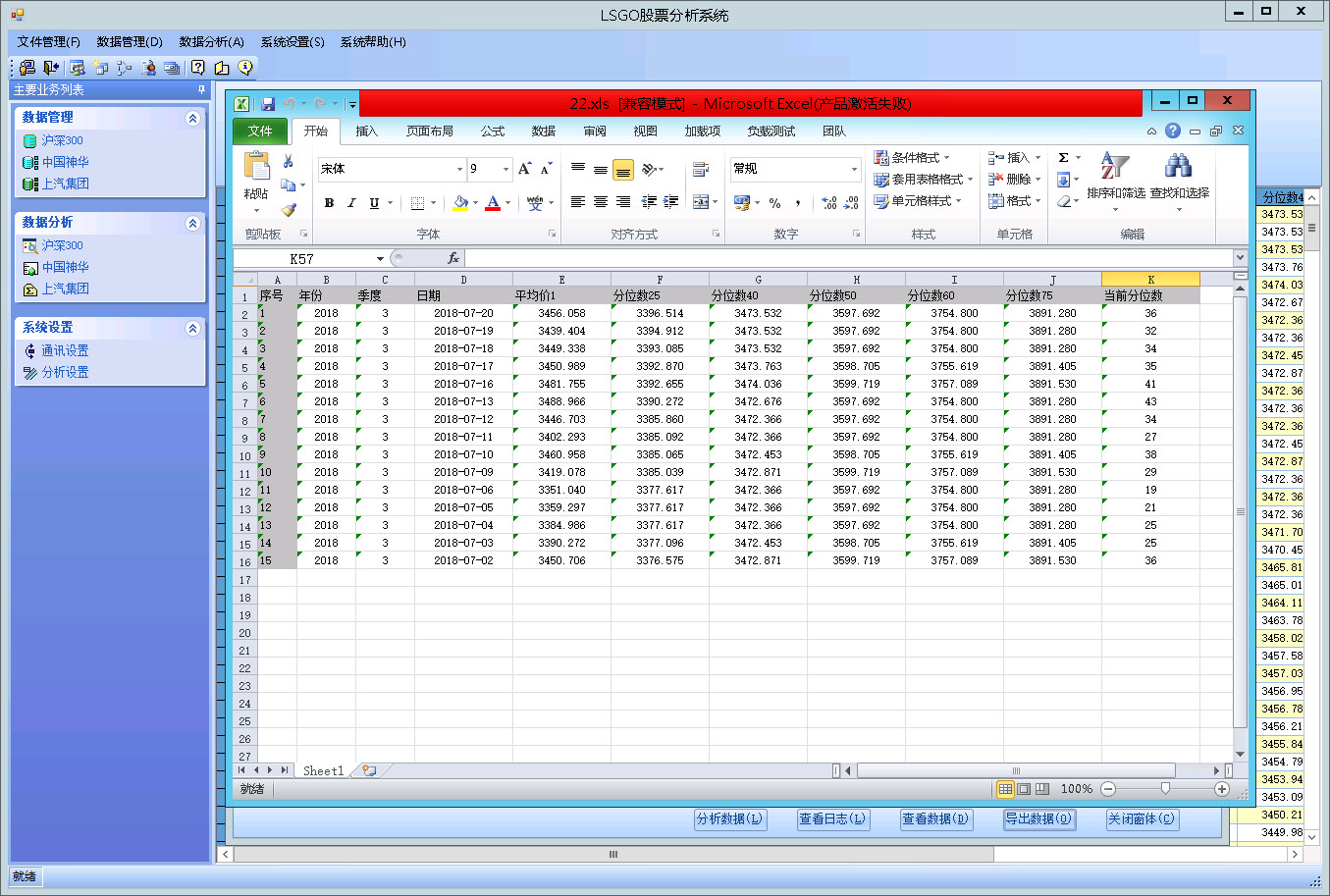This screenshot has height=896, width=1330.
Task: Click the decrease decimal places icon
Action: (851, 203)
